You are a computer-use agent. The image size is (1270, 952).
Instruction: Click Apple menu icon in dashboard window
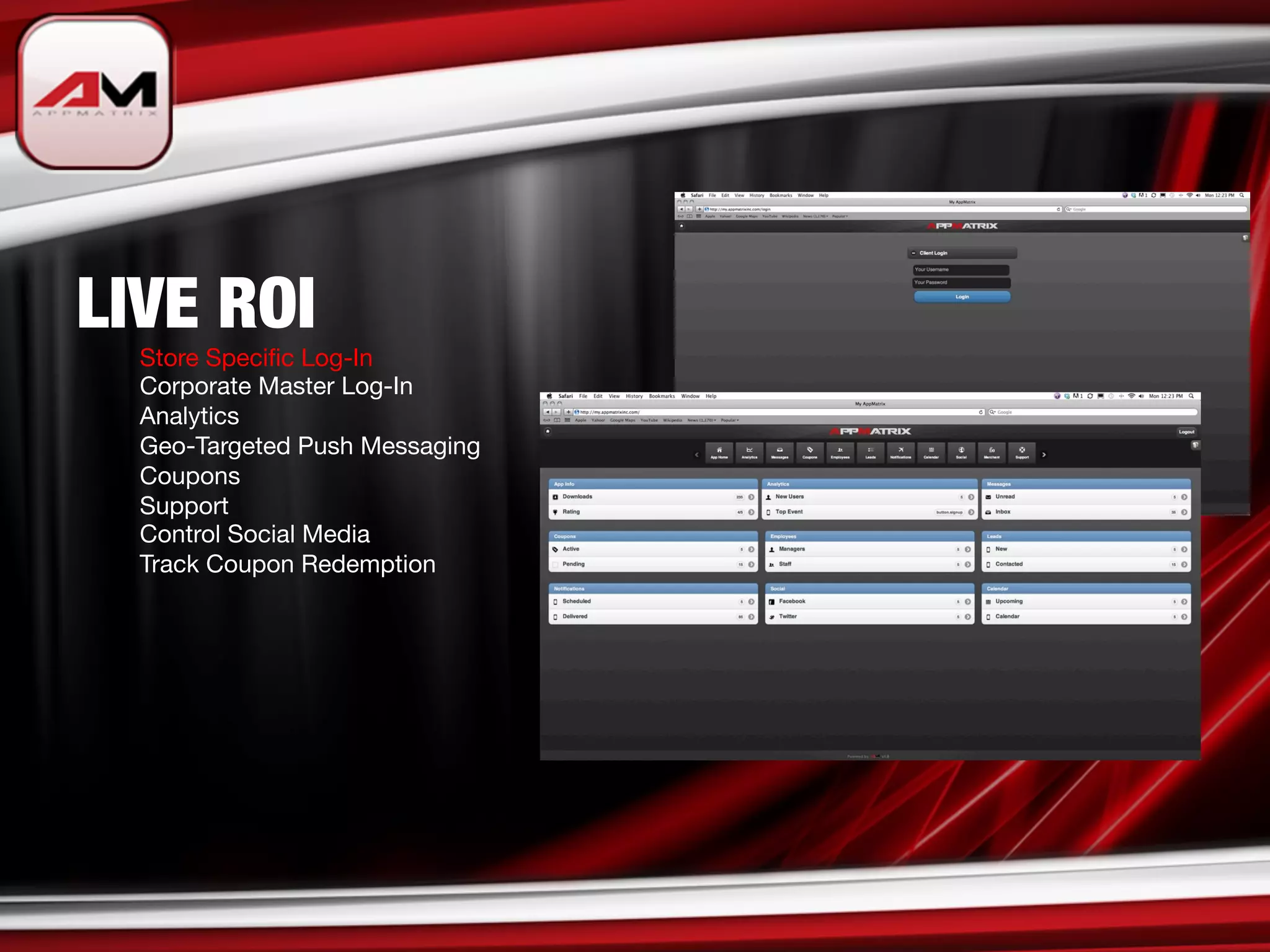[549, 396]
